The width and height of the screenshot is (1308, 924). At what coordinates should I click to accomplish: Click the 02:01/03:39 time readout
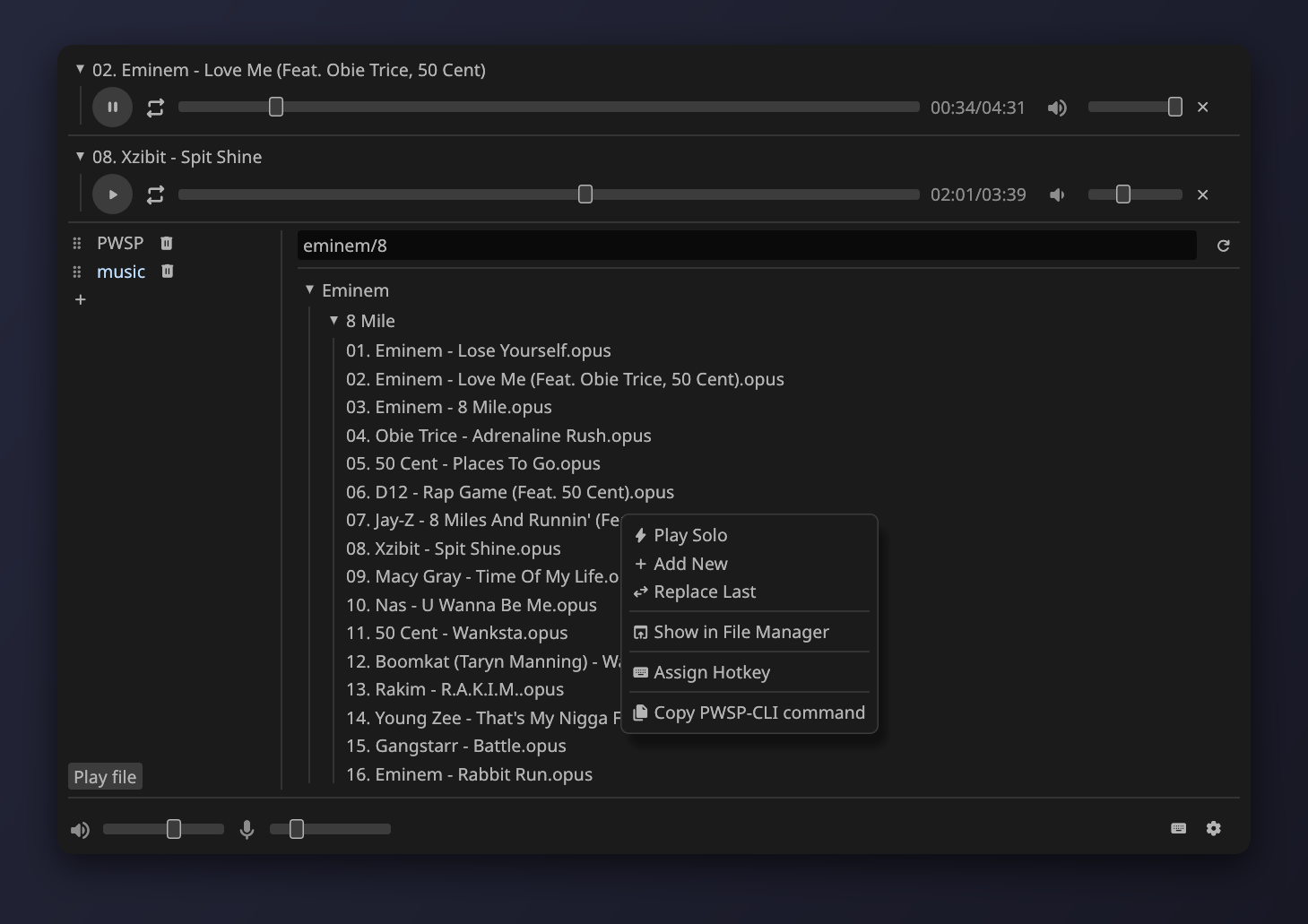(x=978, y=194)
